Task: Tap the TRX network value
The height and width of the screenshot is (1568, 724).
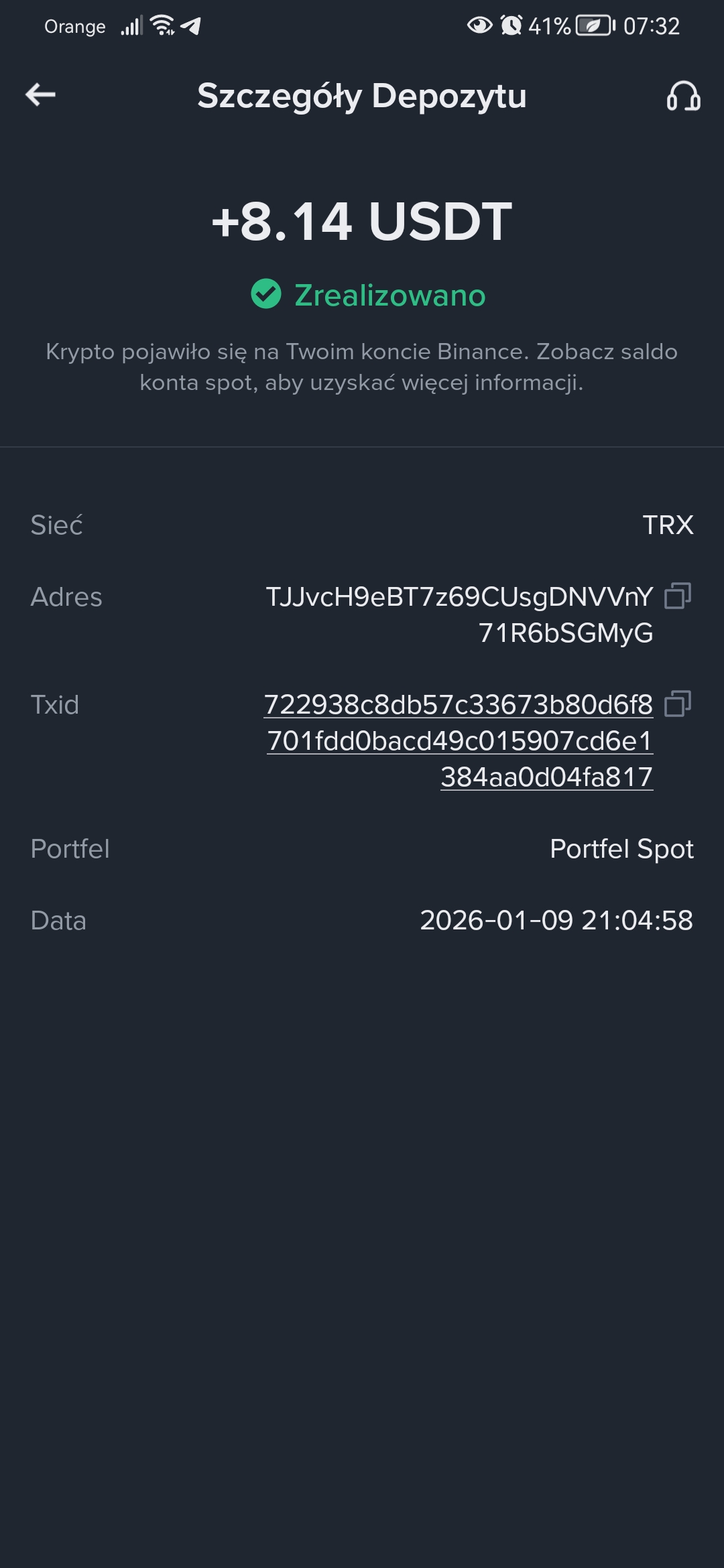Action: pyautogui.click(x=668, y=525)
